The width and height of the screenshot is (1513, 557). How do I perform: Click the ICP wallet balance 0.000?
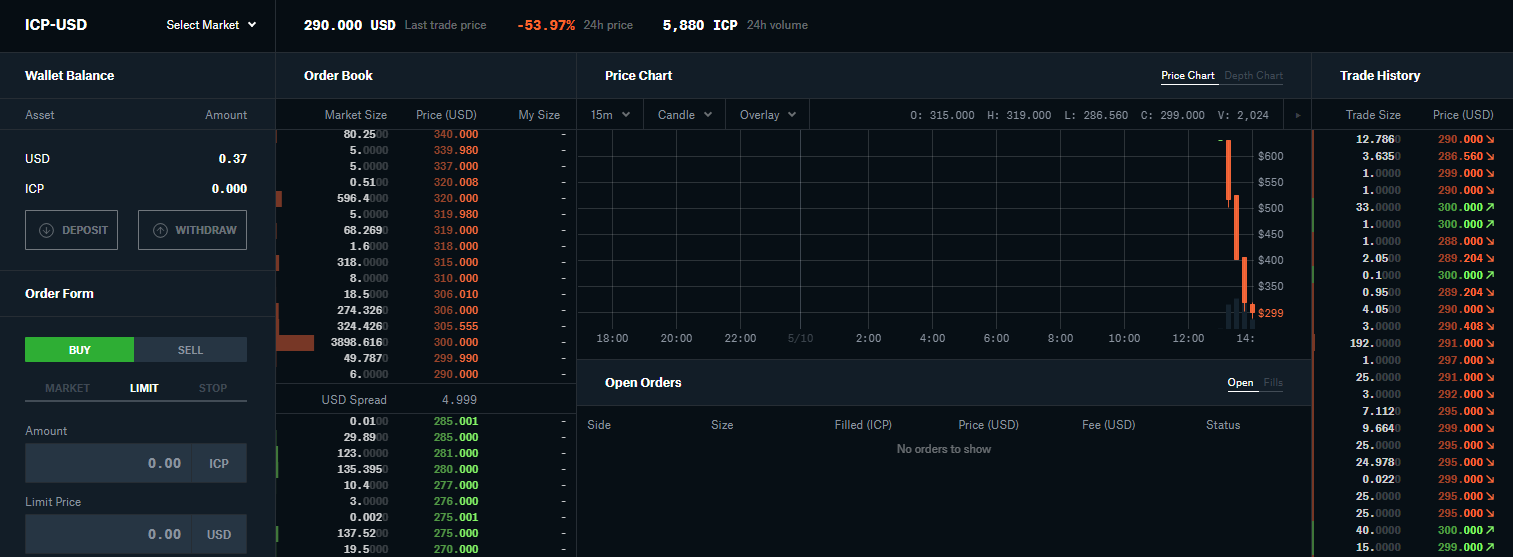229,188
